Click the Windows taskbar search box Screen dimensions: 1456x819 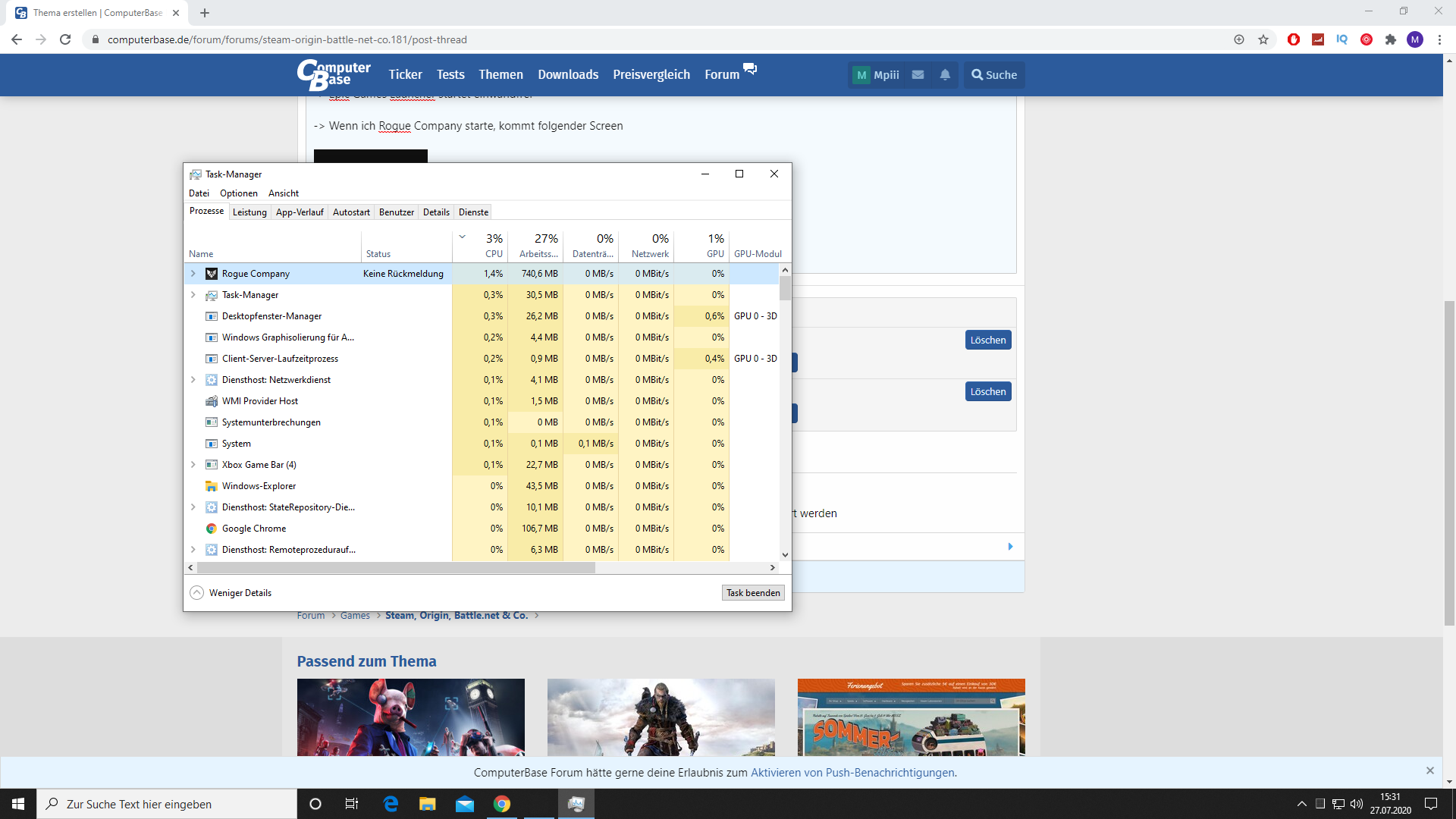167,804
